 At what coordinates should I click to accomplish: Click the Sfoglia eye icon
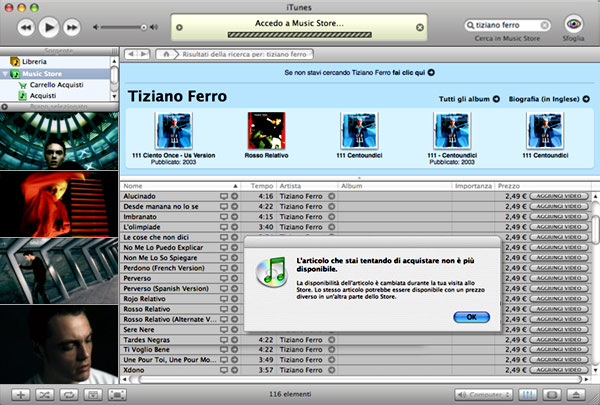574,25
